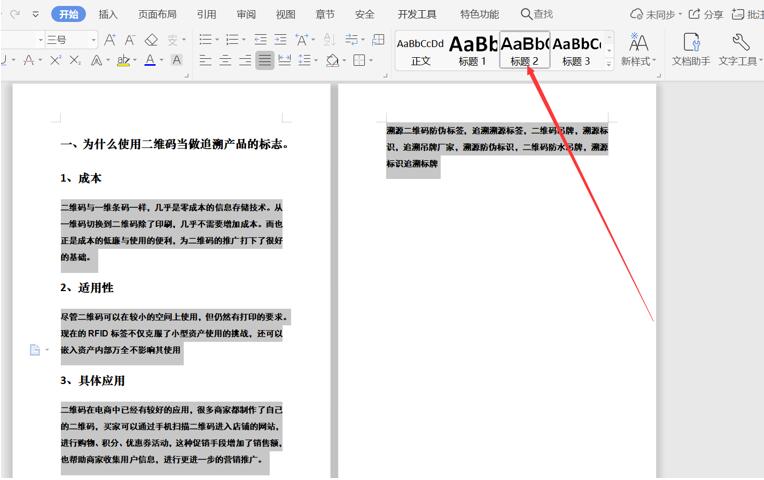Image resolution: width=764 pixels, height=480 pixels.
Task: Switch to the 插入 ribbon tab
Action: 108,14
